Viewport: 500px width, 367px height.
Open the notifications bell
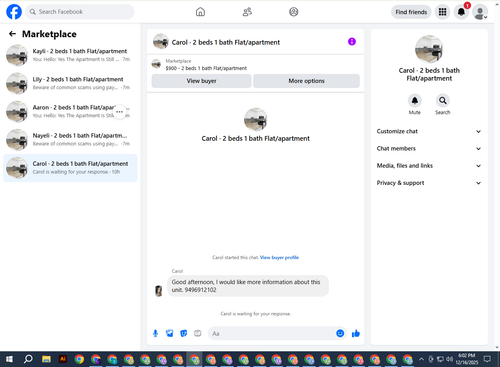[x=461, y=12]
